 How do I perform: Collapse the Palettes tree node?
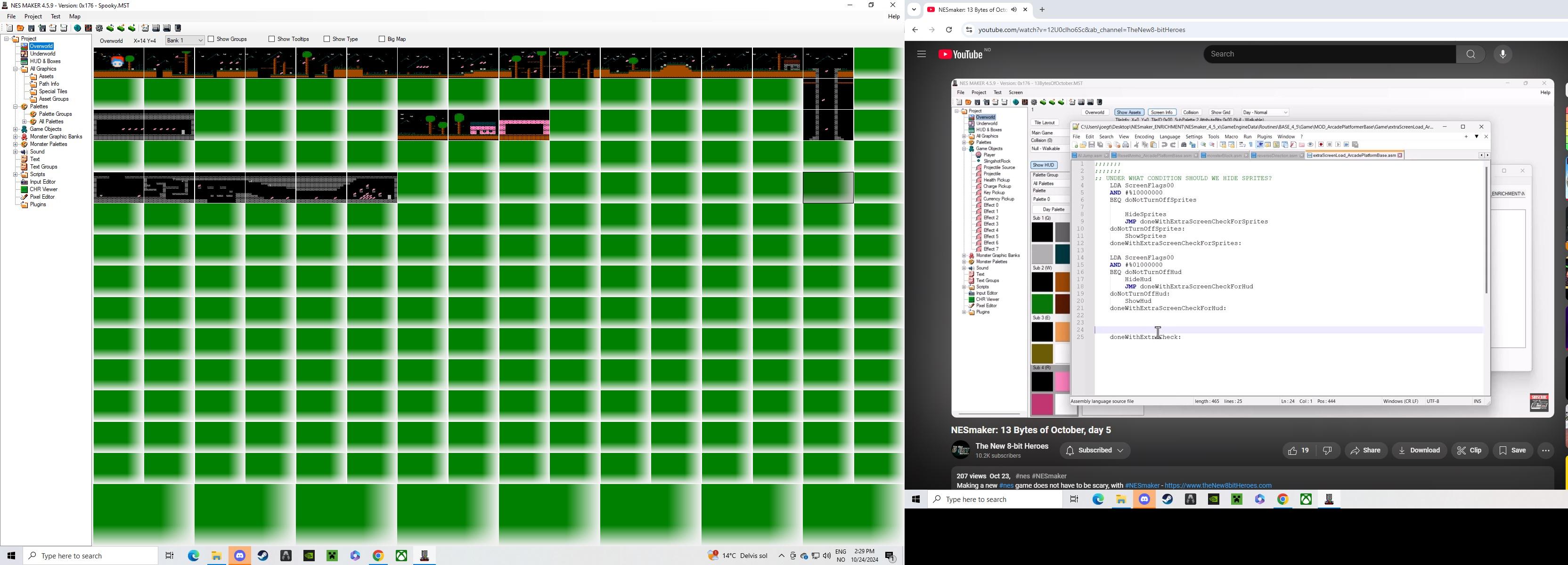(15, 106)
